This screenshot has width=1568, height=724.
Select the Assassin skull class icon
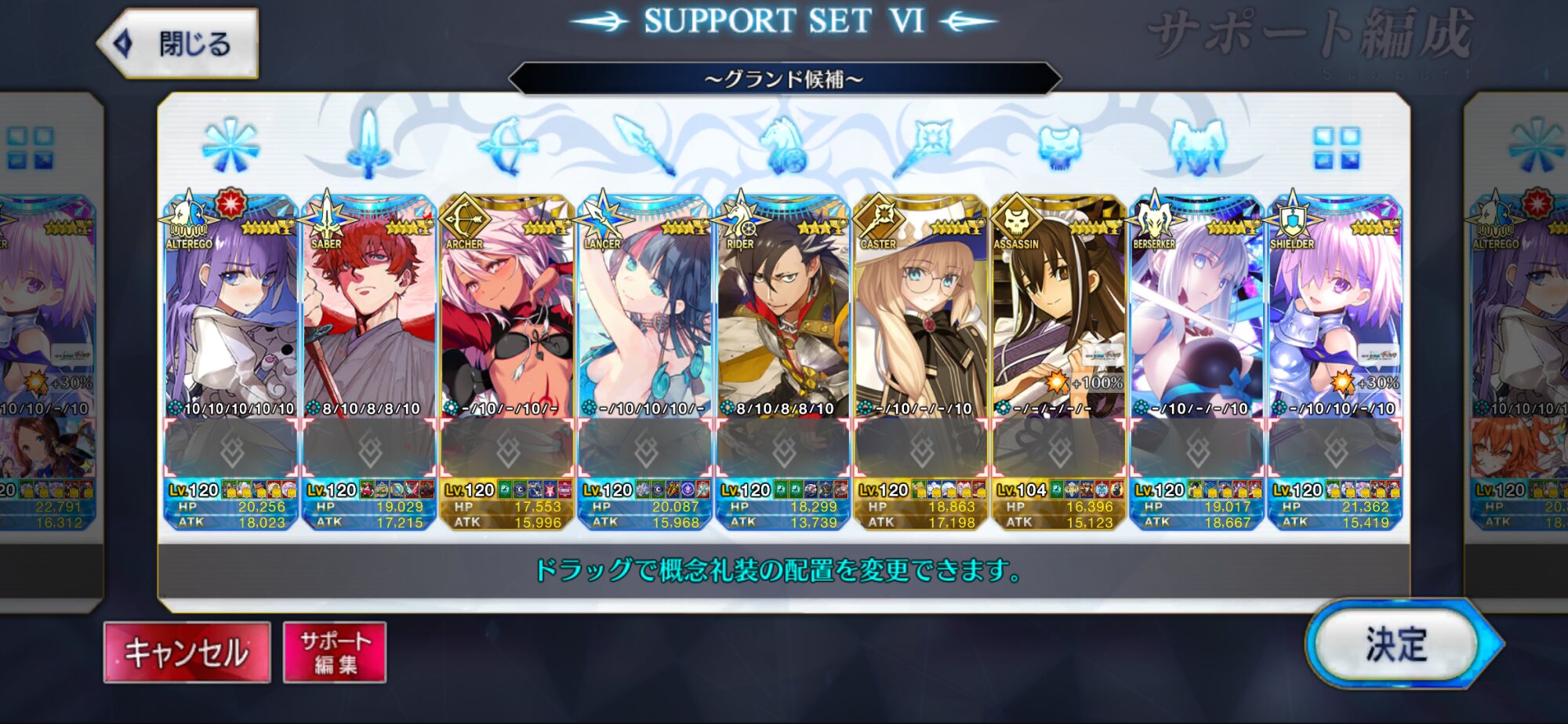(x=1059, y=147)
